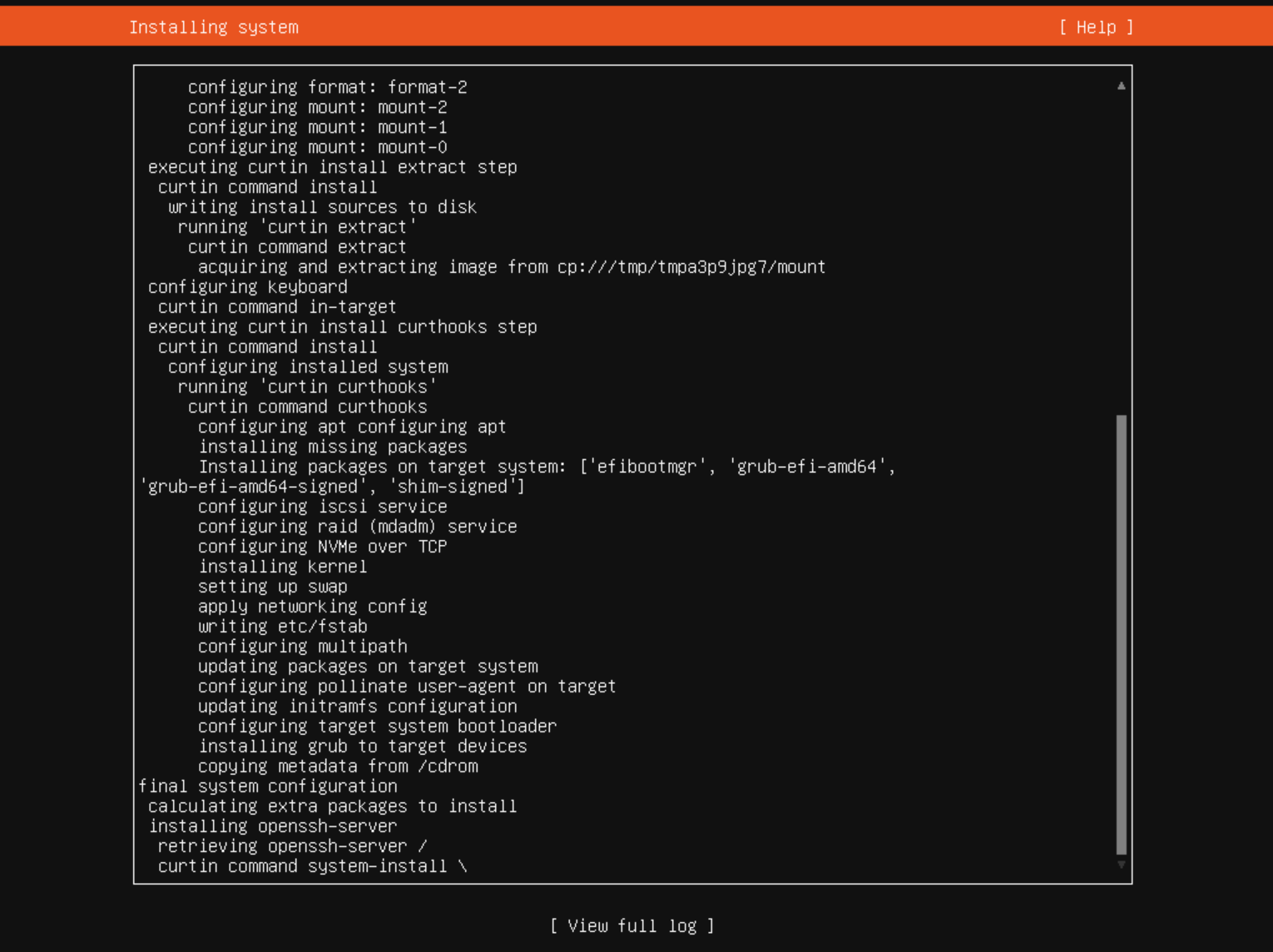Click 'curtin command system-install' log entry
This screenshot has width=1273, height=952.
coord(311,866)
